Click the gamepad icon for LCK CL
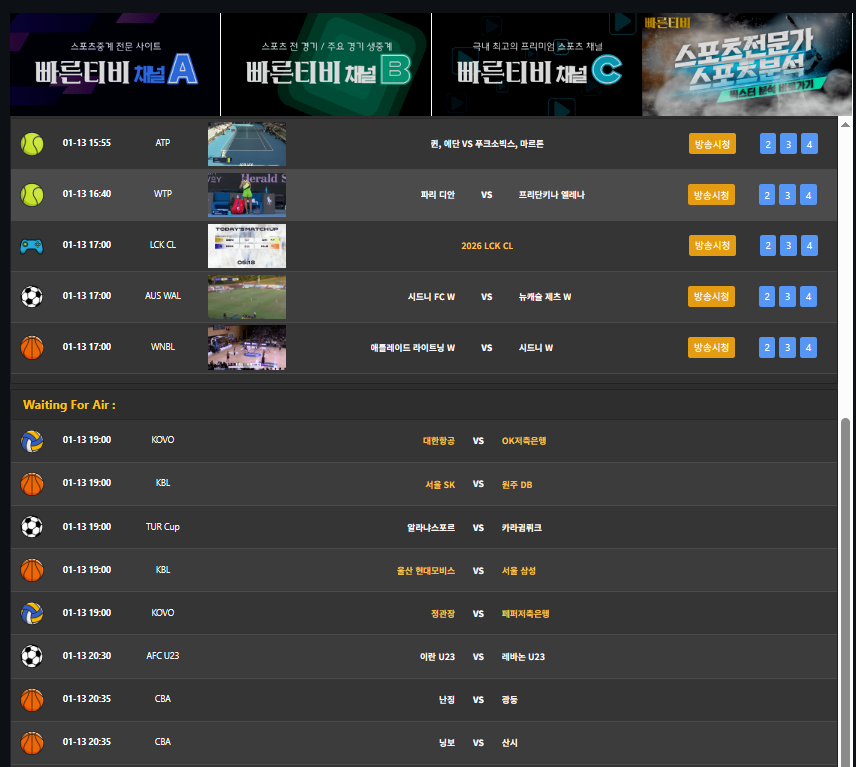856x767 pixels. (32, 246)
